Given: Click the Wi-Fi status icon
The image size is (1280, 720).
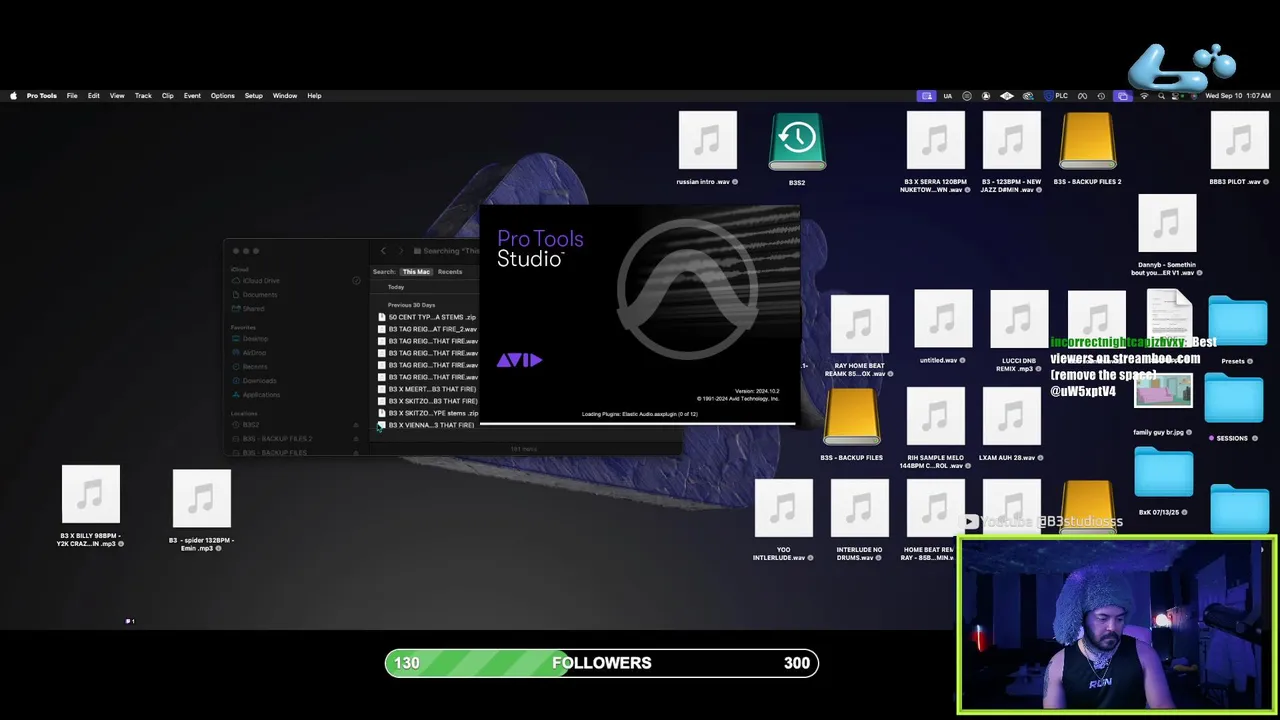Looking at the screenshot, I should coord(1144,96).
